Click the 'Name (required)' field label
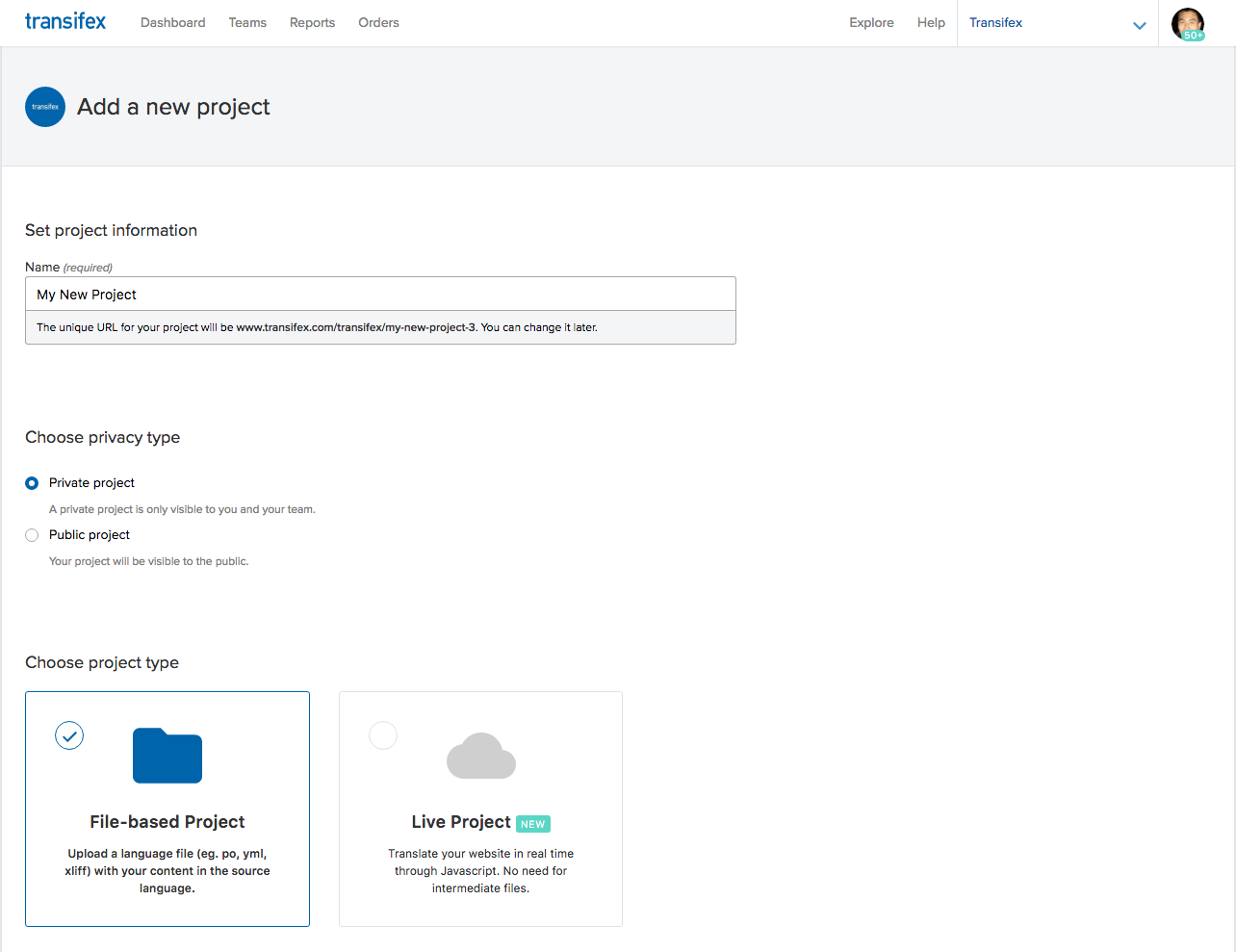The height and width of the screenshot is (952, 1236). pos(68,267)
